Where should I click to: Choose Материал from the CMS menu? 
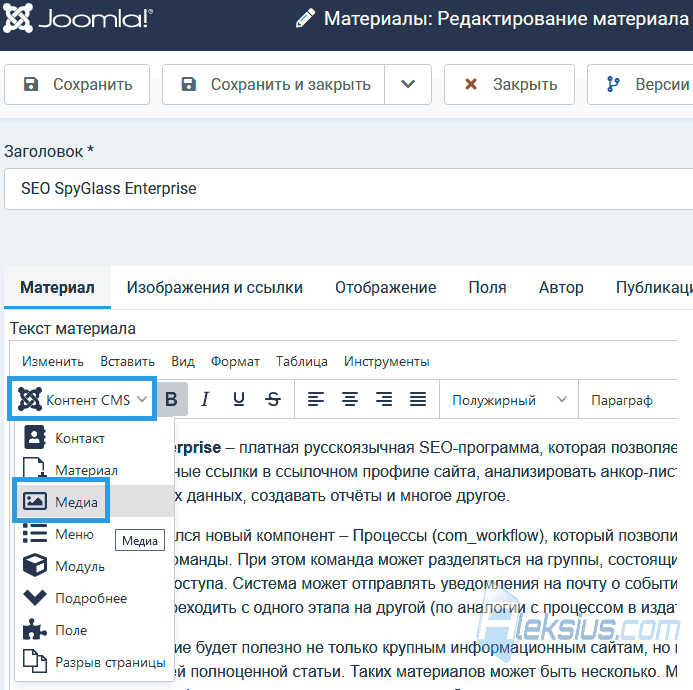tap(95, 469)
